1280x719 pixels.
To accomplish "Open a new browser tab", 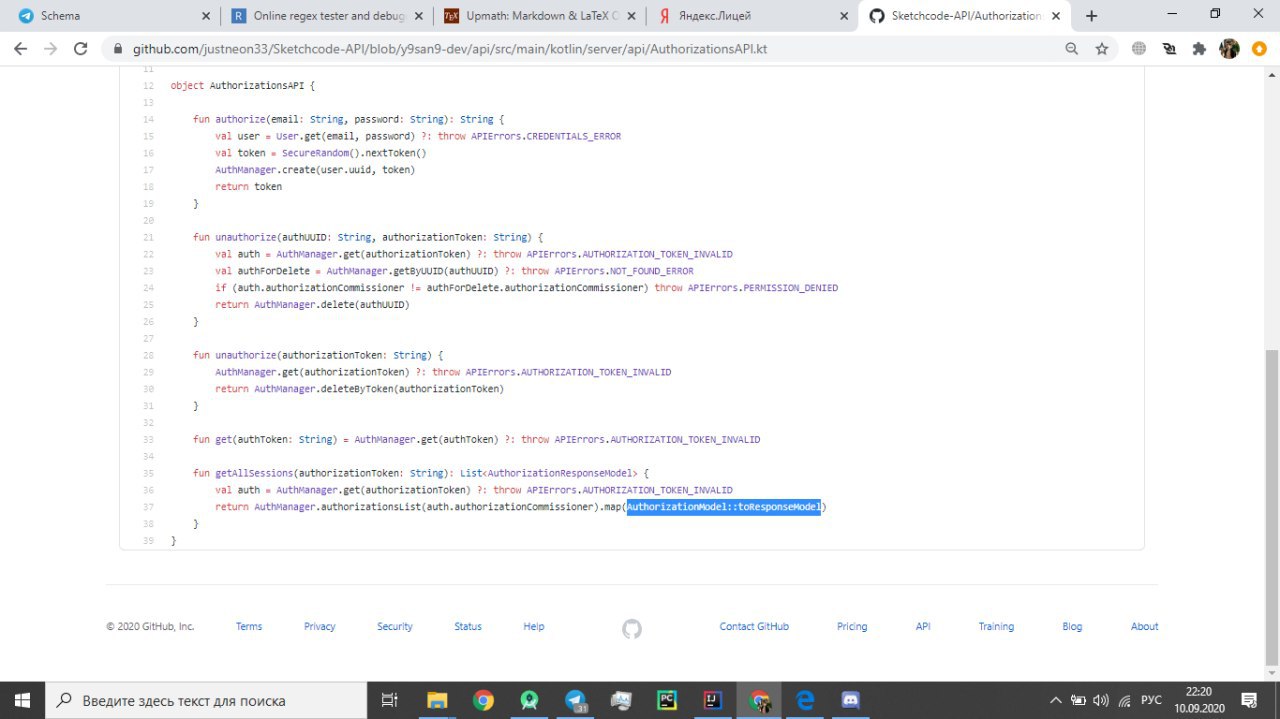I will [x=1091, y=16].
